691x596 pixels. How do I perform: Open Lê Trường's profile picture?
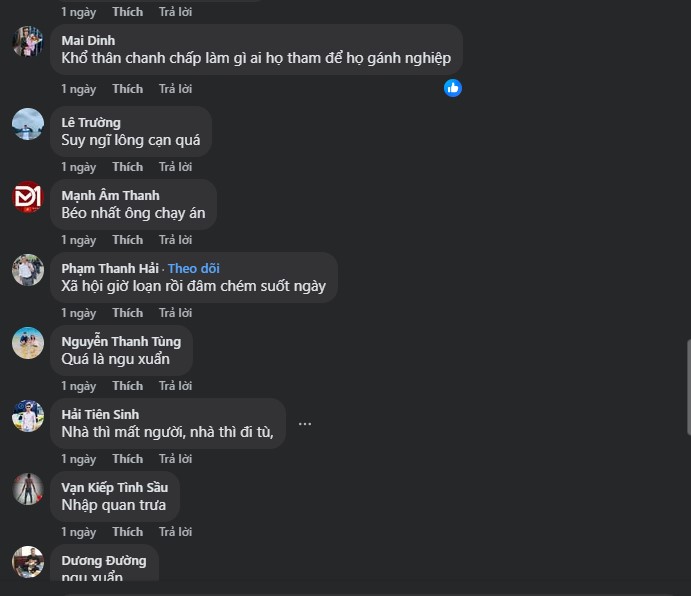(x=28, y=124)
